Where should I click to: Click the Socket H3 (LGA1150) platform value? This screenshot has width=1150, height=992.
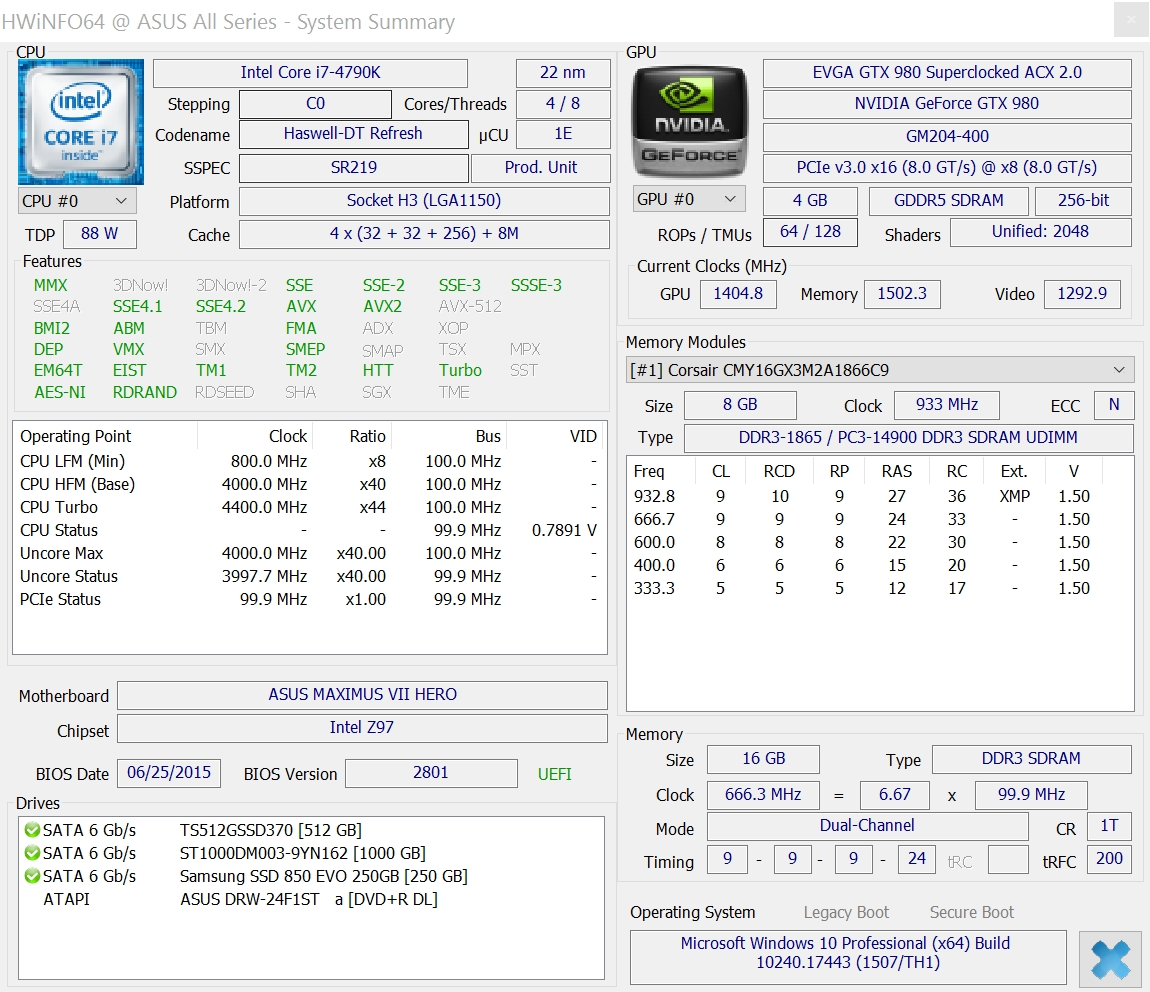pos(424,201)
